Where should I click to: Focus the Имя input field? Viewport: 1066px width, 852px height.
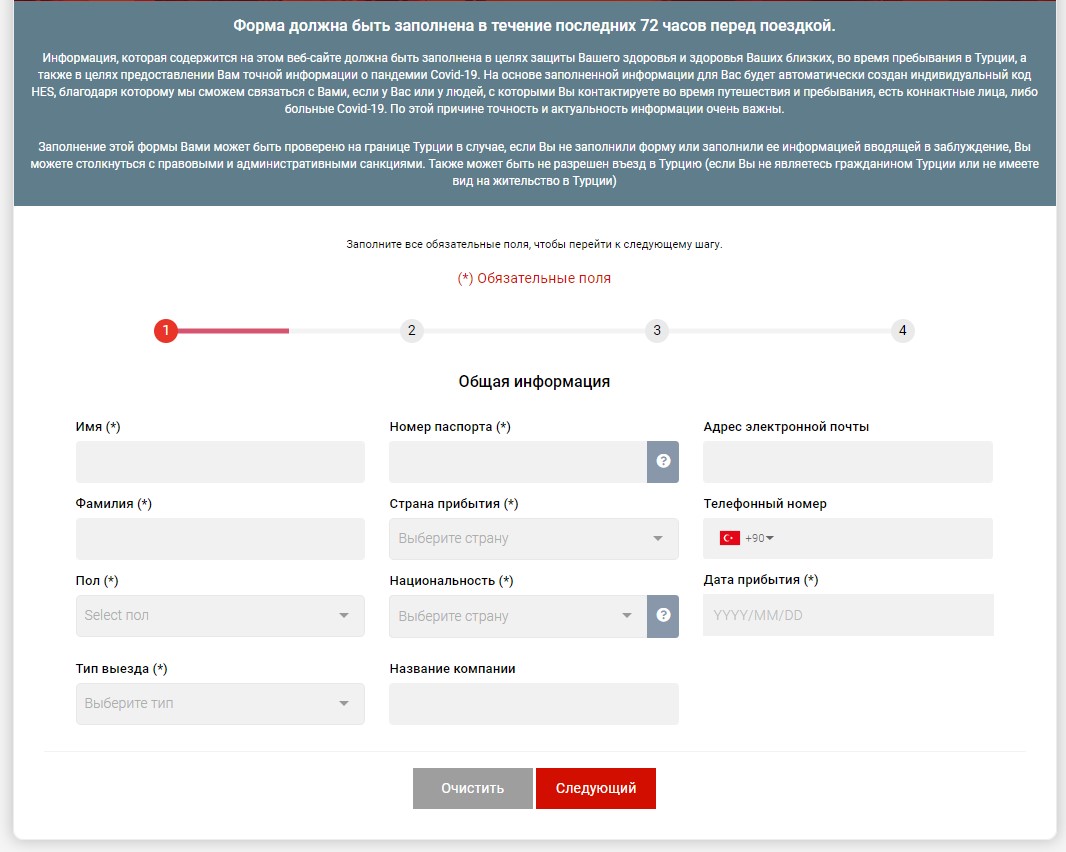[x=220, y=462]
